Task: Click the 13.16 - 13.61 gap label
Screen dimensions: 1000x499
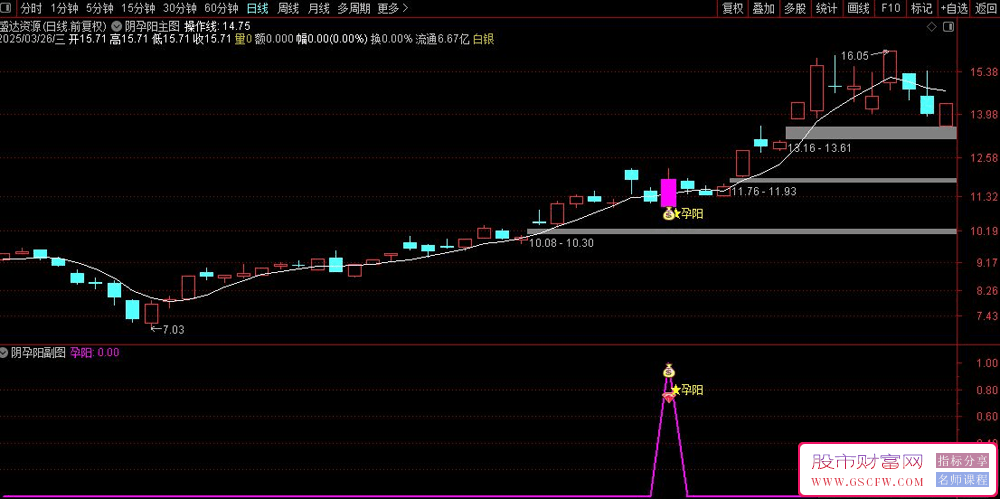Action: (820, 147)
